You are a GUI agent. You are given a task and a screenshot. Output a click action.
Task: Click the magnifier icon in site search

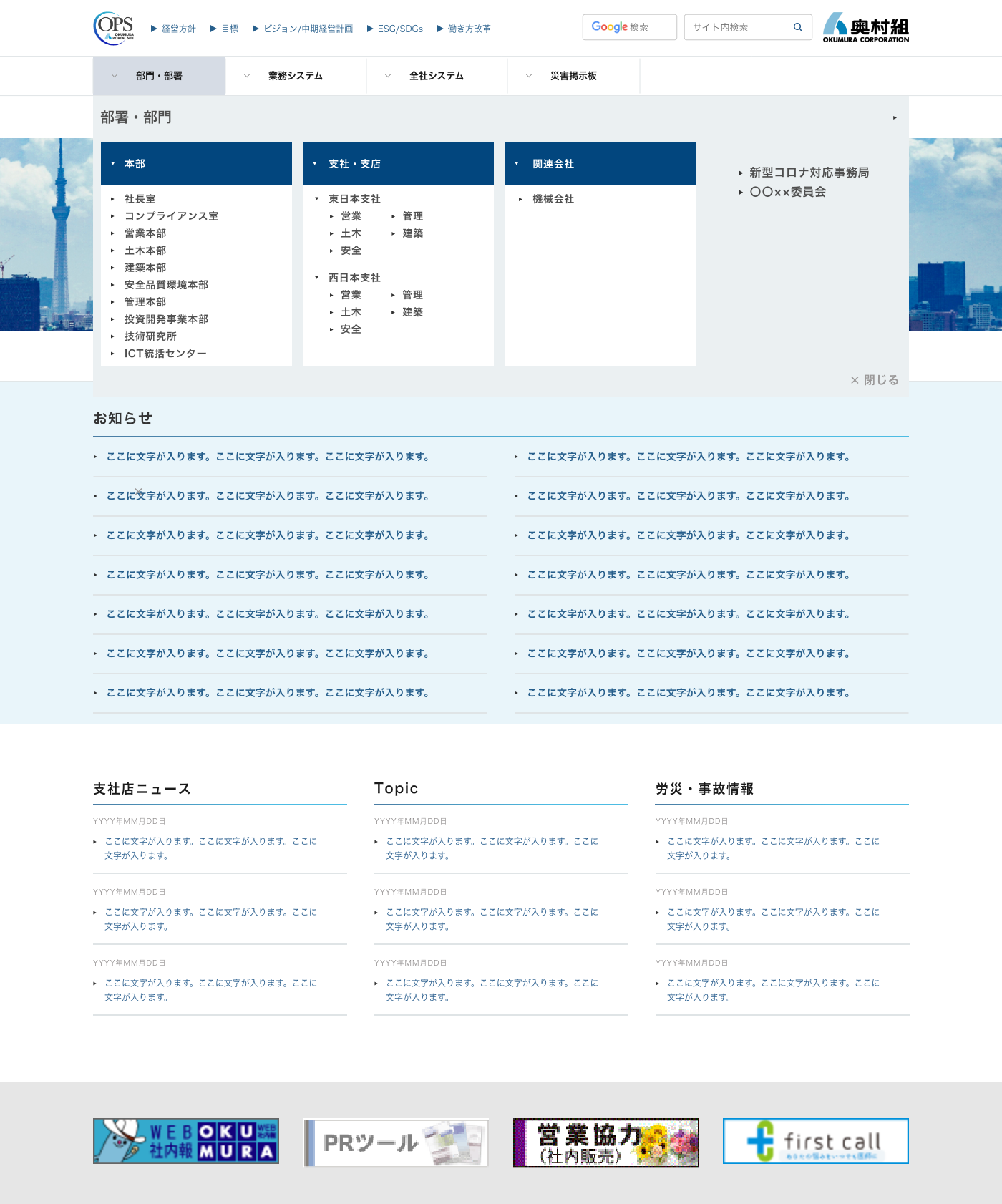click(x=797, y=27)
